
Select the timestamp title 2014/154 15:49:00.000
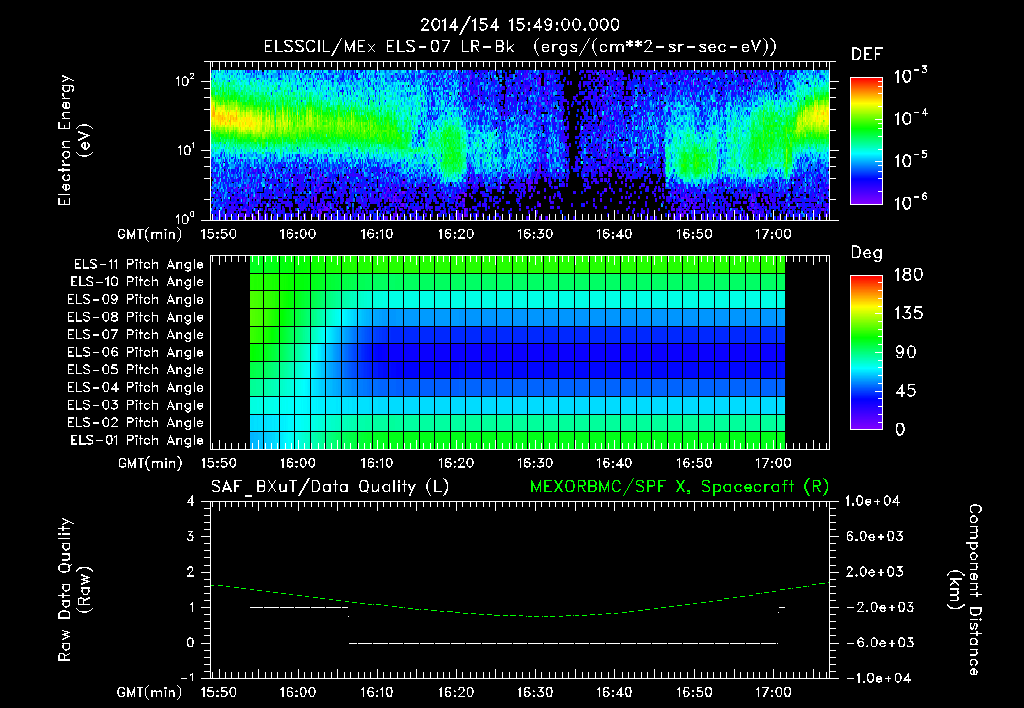pyautogui.click(x=520, y=25)
